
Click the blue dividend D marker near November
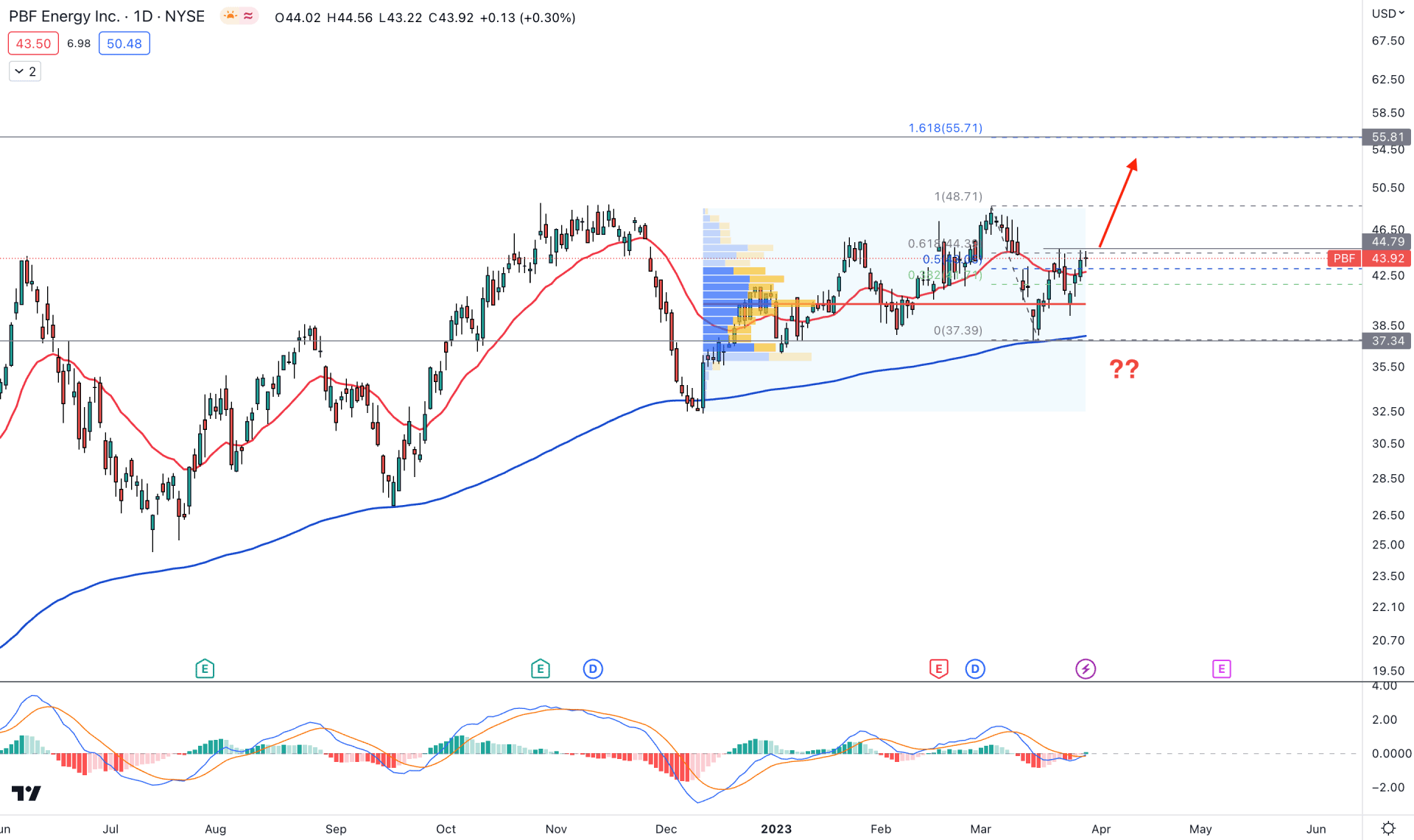tap(593, 668)
